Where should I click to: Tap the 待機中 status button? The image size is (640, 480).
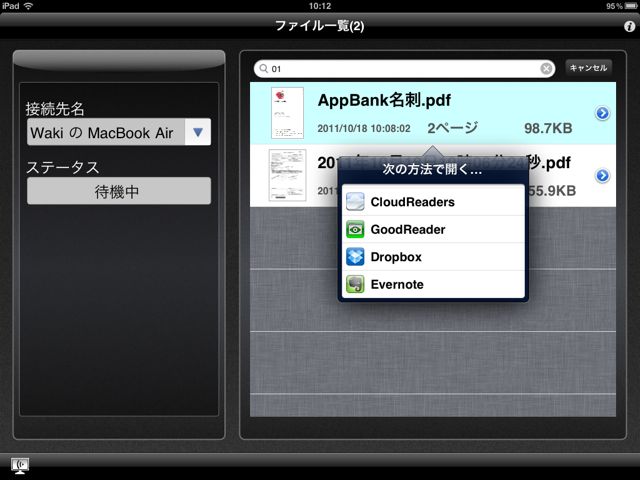(x=119, y=191)
